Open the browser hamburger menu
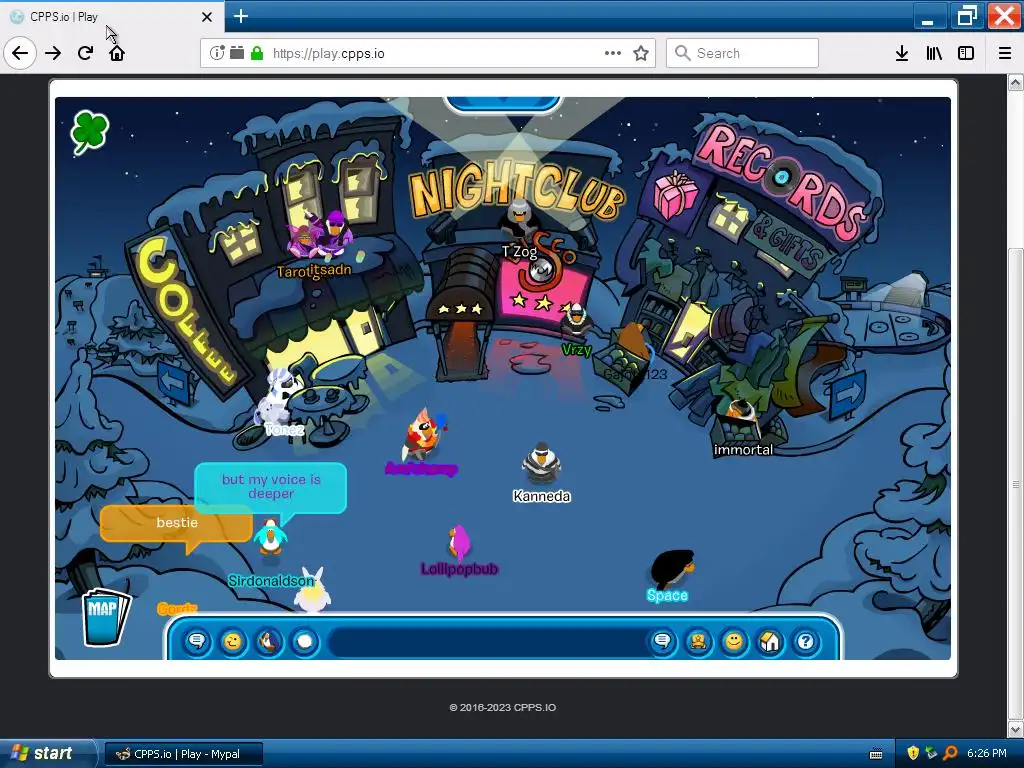The height and width of the screenshot is (768, 1024). pyautogui.click(x=1005, y=53)
